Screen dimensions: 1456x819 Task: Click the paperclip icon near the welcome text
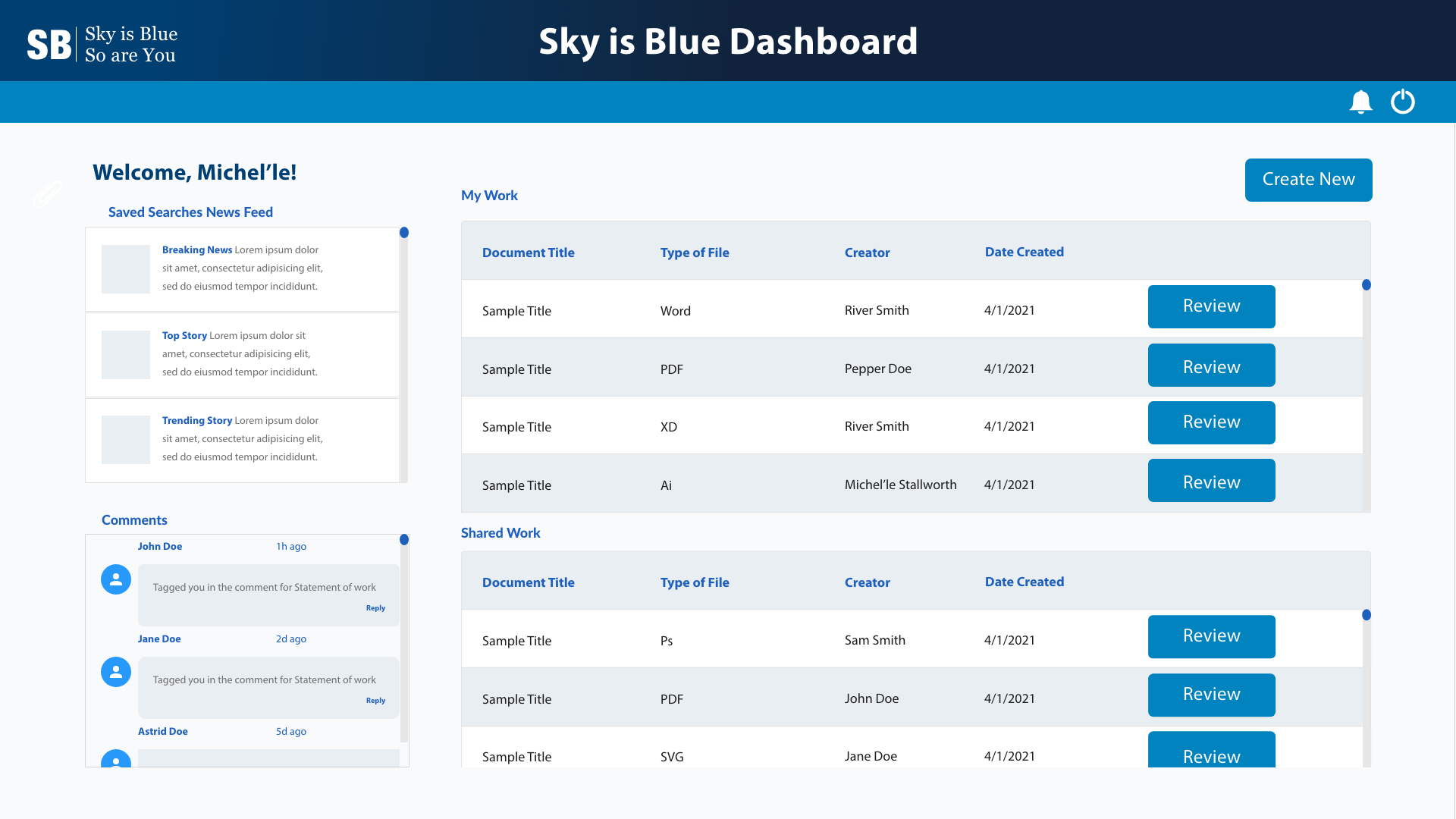47,194
